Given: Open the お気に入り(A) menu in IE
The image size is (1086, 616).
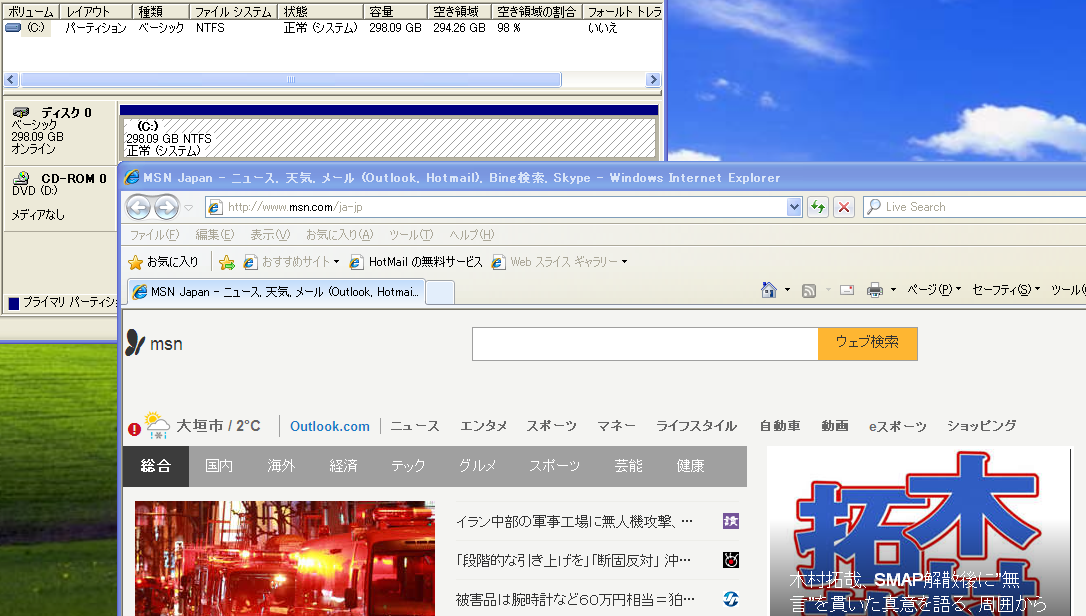Looking at the screenshot, I should pyautogui.click(x=339, y=235).
